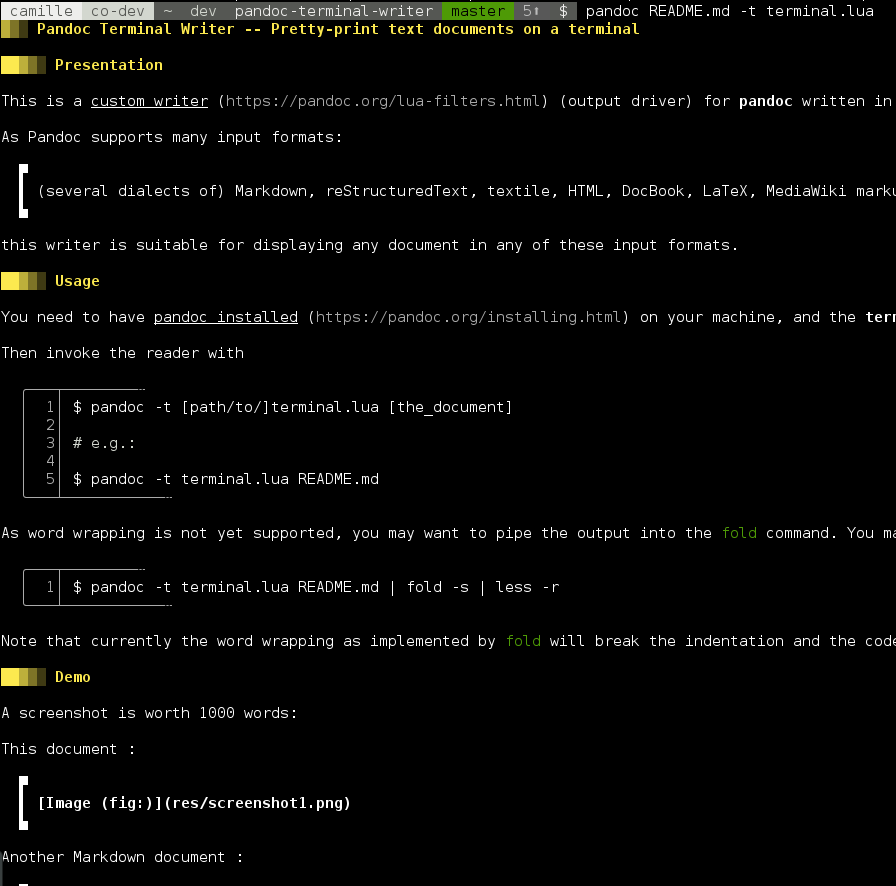Click the pandoc.org/installing.html URL
The image size is (896, 886).
(469, 317)
